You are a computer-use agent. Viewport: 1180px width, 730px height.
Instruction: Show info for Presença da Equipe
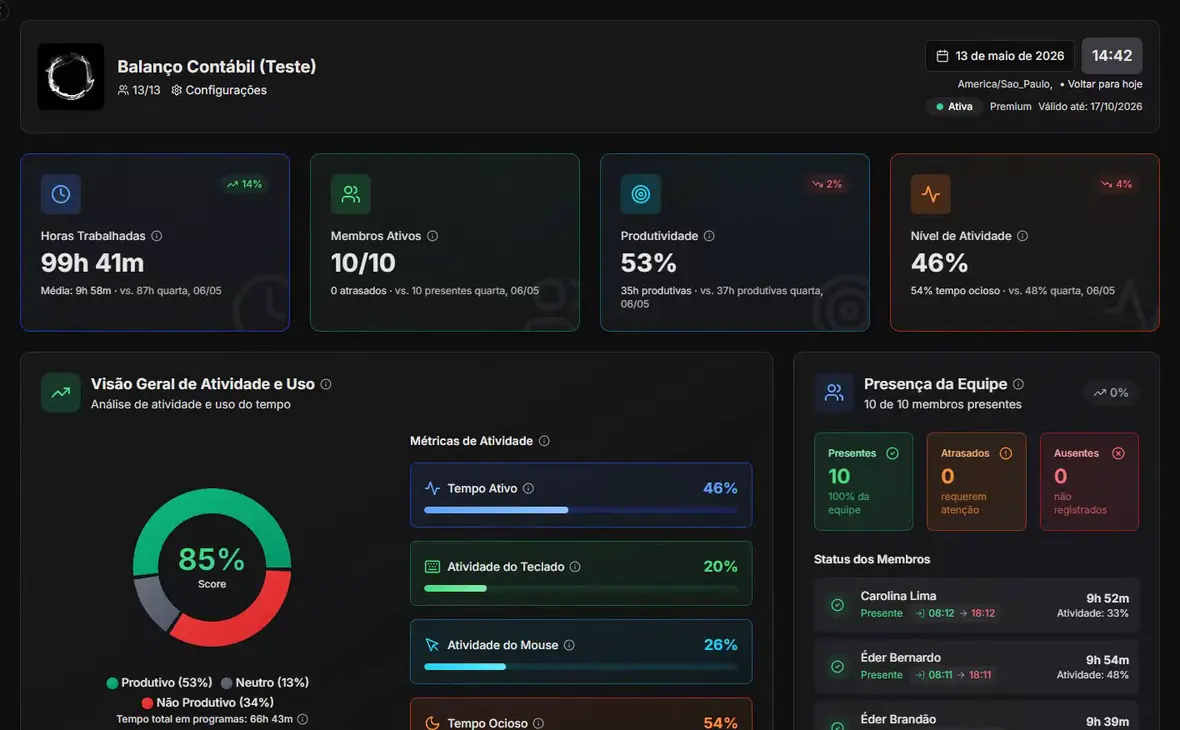[1018, 384]
